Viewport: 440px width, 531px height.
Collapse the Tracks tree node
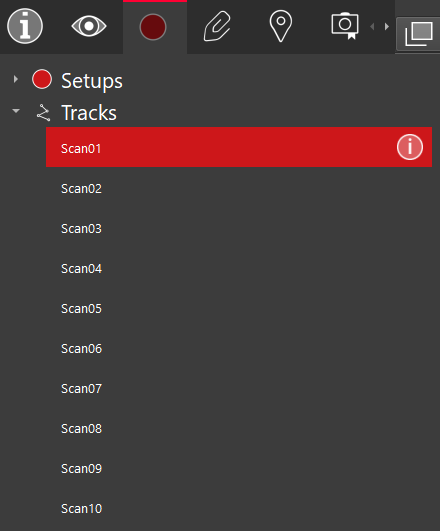coord(16,111)
